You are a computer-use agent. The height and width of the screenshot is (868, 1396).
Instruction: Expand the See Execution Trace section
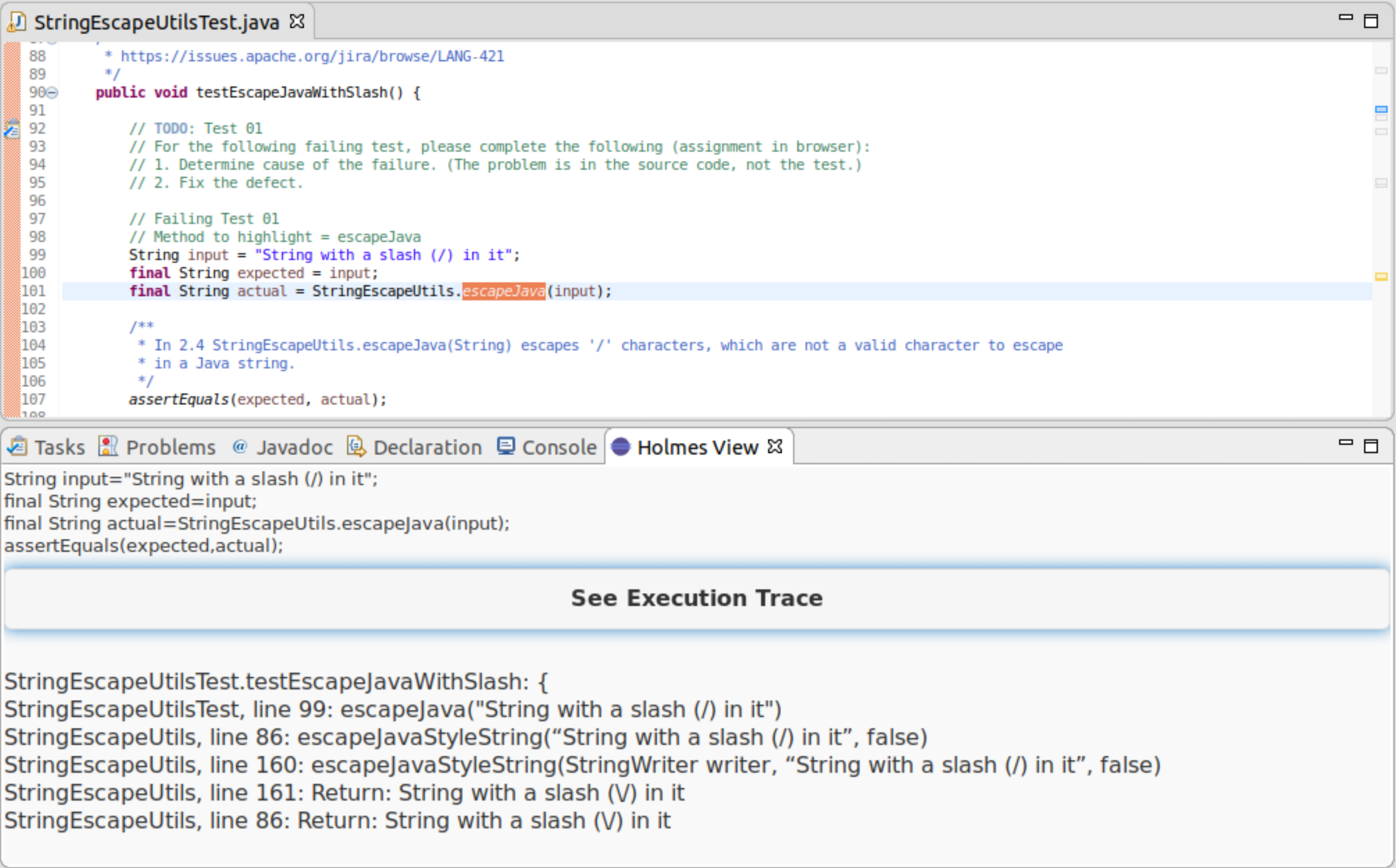point(697,597)
